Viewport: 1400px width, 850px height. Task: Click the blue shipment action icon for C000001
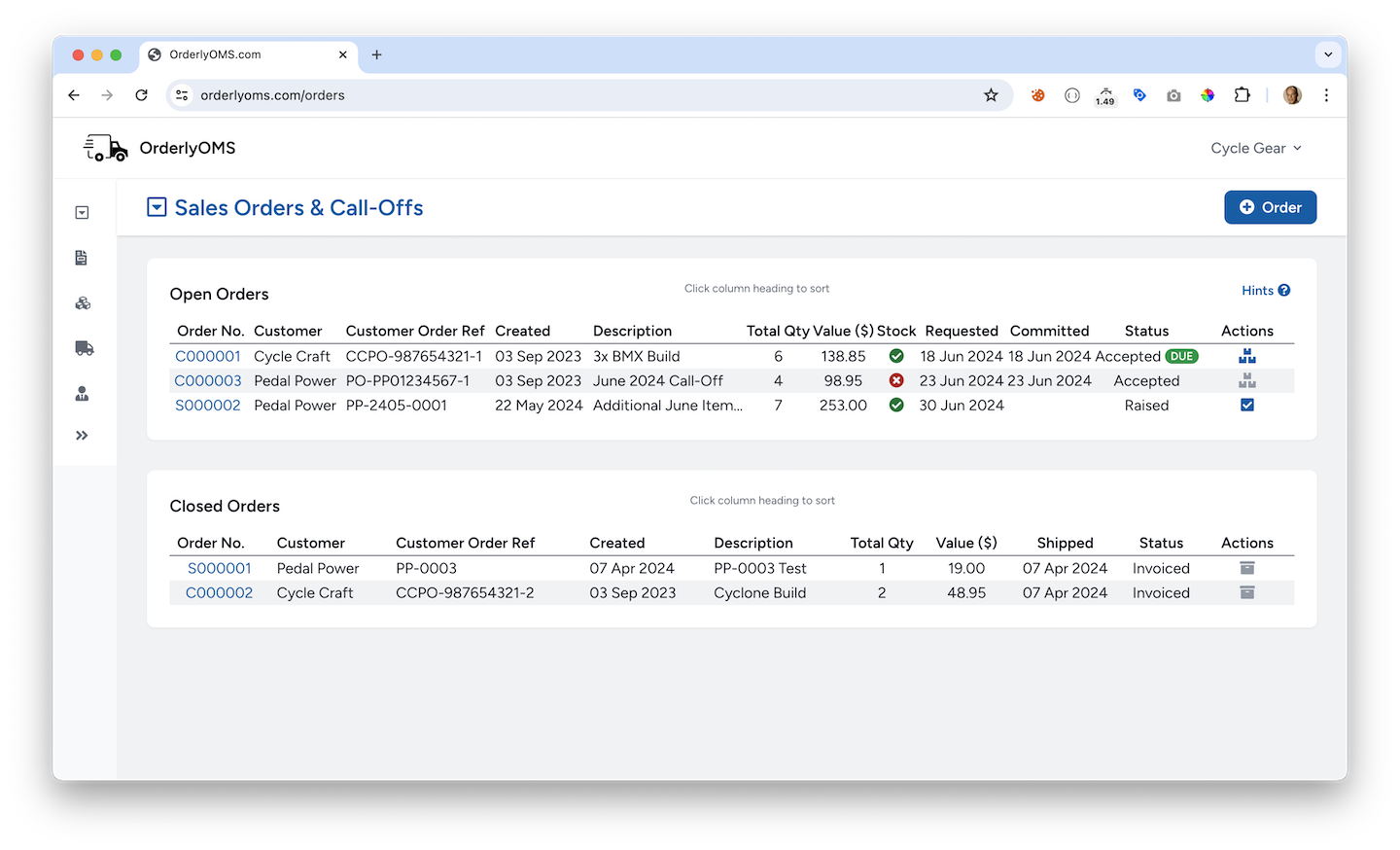pos(1247,356)
